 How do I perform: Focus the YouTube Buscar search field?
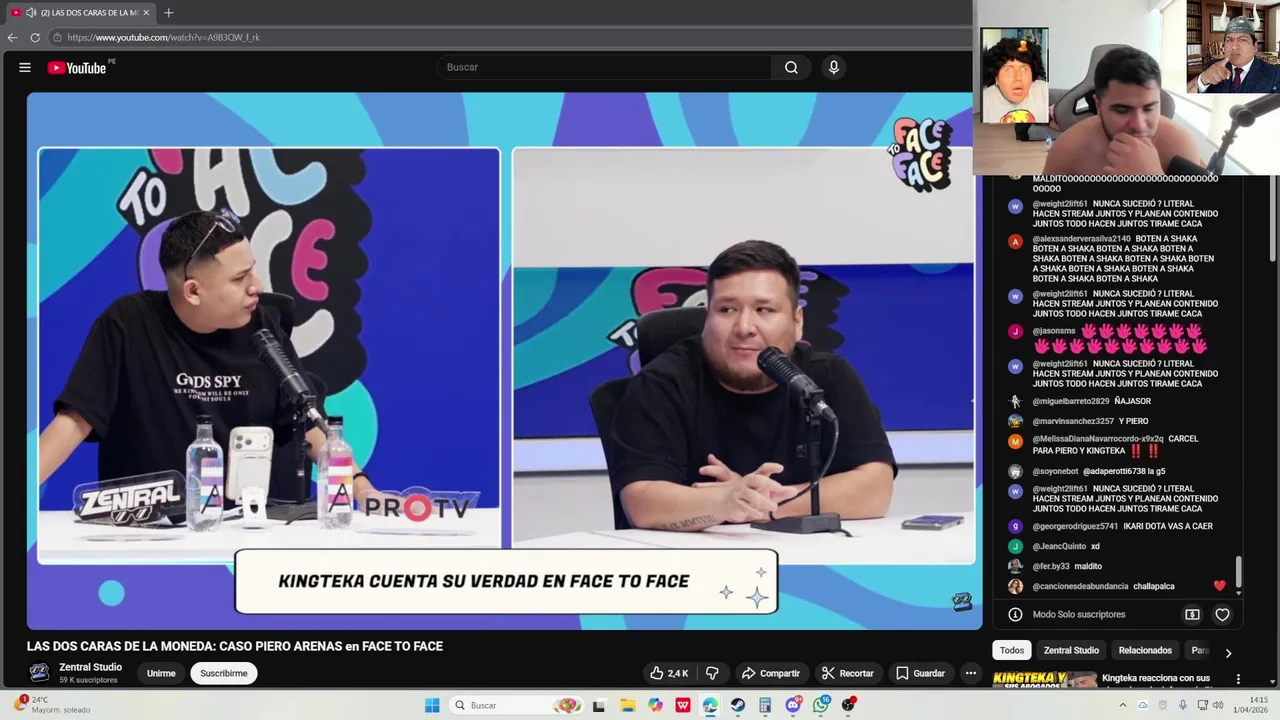coord(603,67)
